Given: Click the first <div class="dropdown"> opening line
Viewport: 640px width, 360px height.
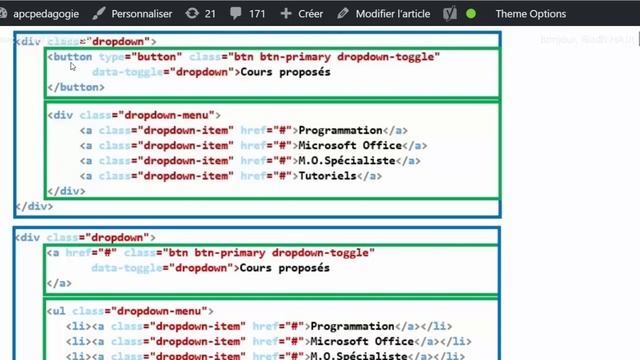Looking at the screenshot, I should coord(86,42).
